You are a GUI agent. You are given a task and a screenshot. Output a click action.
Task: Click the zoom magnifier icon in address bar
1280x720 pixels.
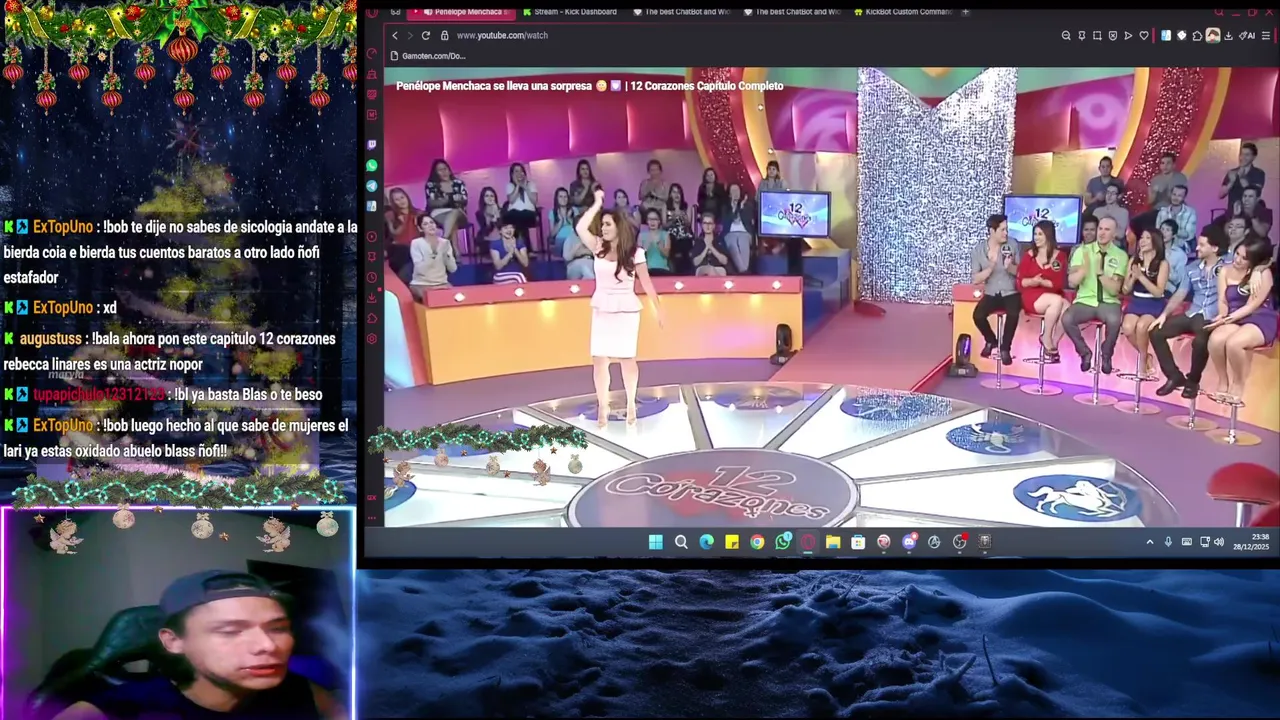click(1066, 35)
